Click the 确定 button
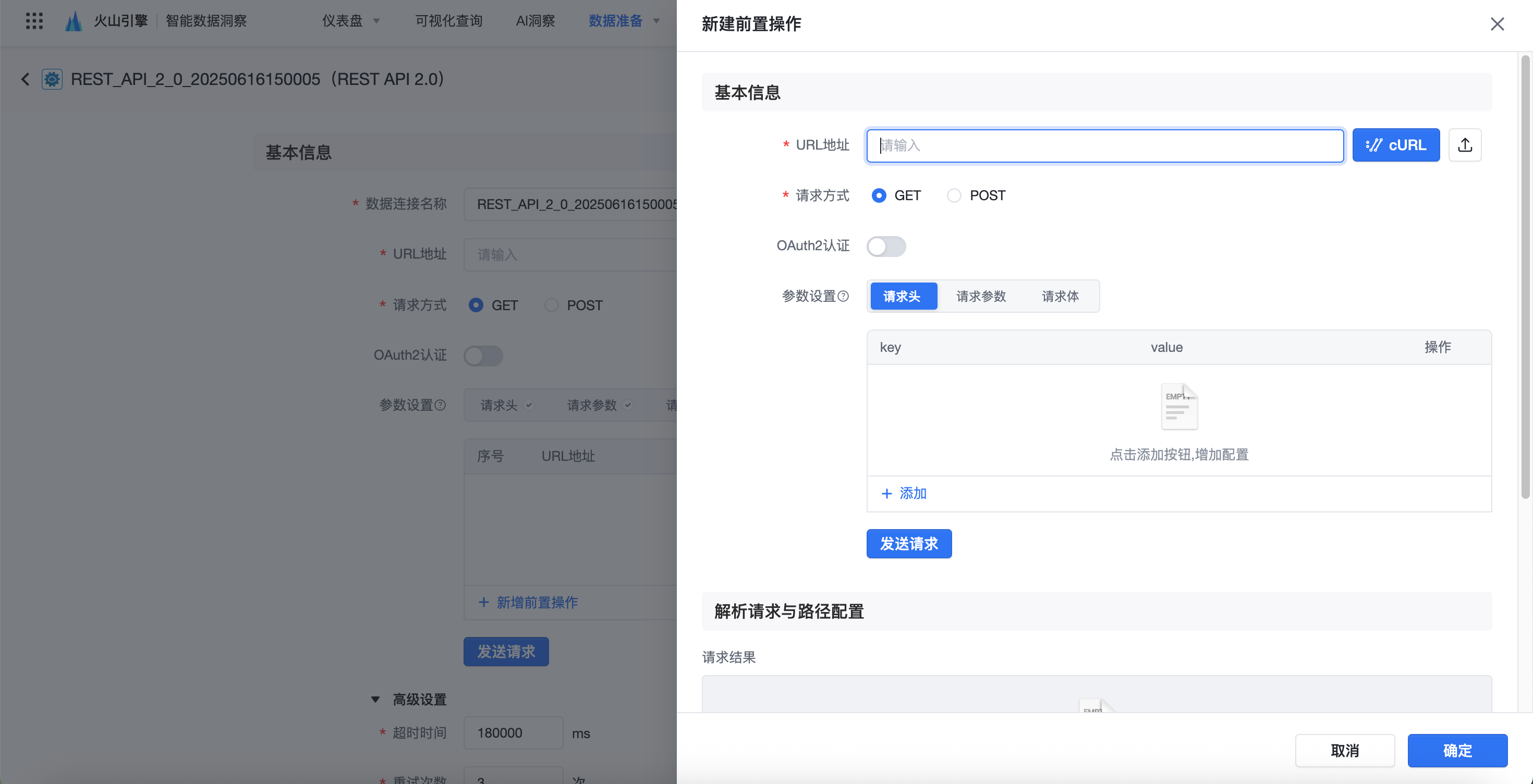Screen dimensions: 1533x784 pyautogui.click(x=1457, y=751)
